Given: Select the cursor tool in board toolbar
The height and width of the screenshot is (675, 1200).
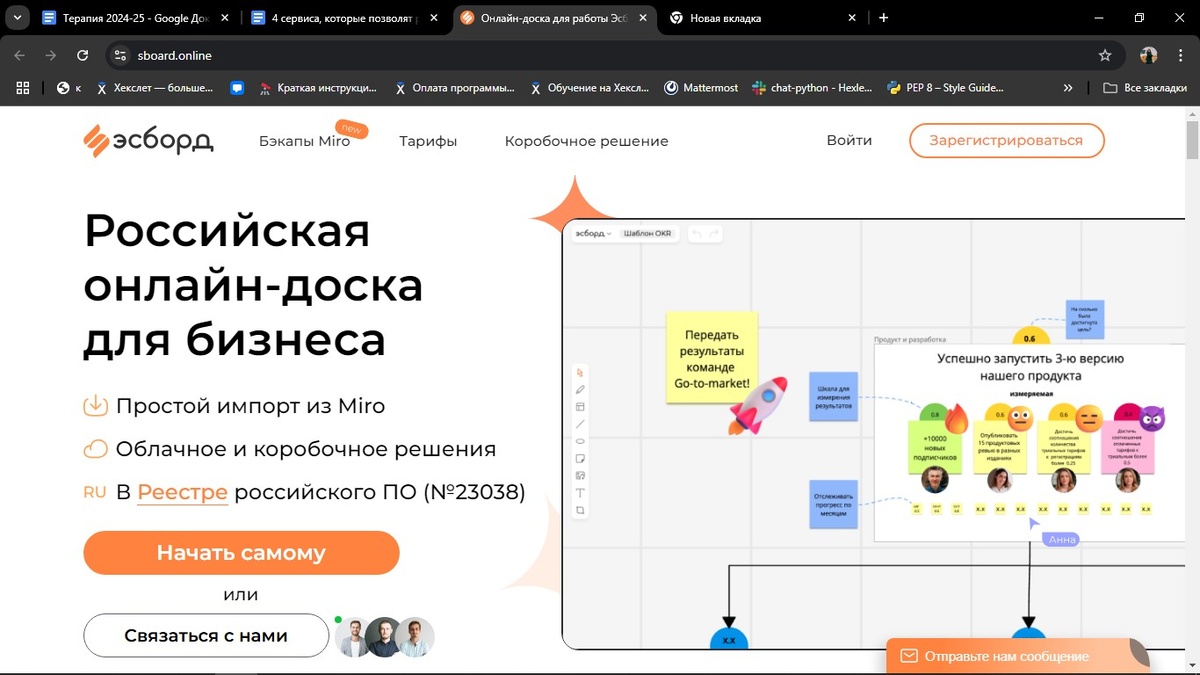Looking at the screenshot, I should click(x=580, y=372).
